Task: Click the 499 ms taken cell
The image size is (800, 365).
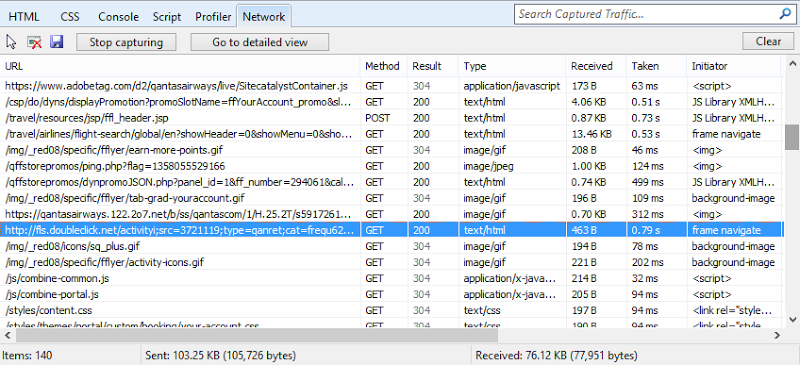Action: pyautogui.click(x=647, y=182)
